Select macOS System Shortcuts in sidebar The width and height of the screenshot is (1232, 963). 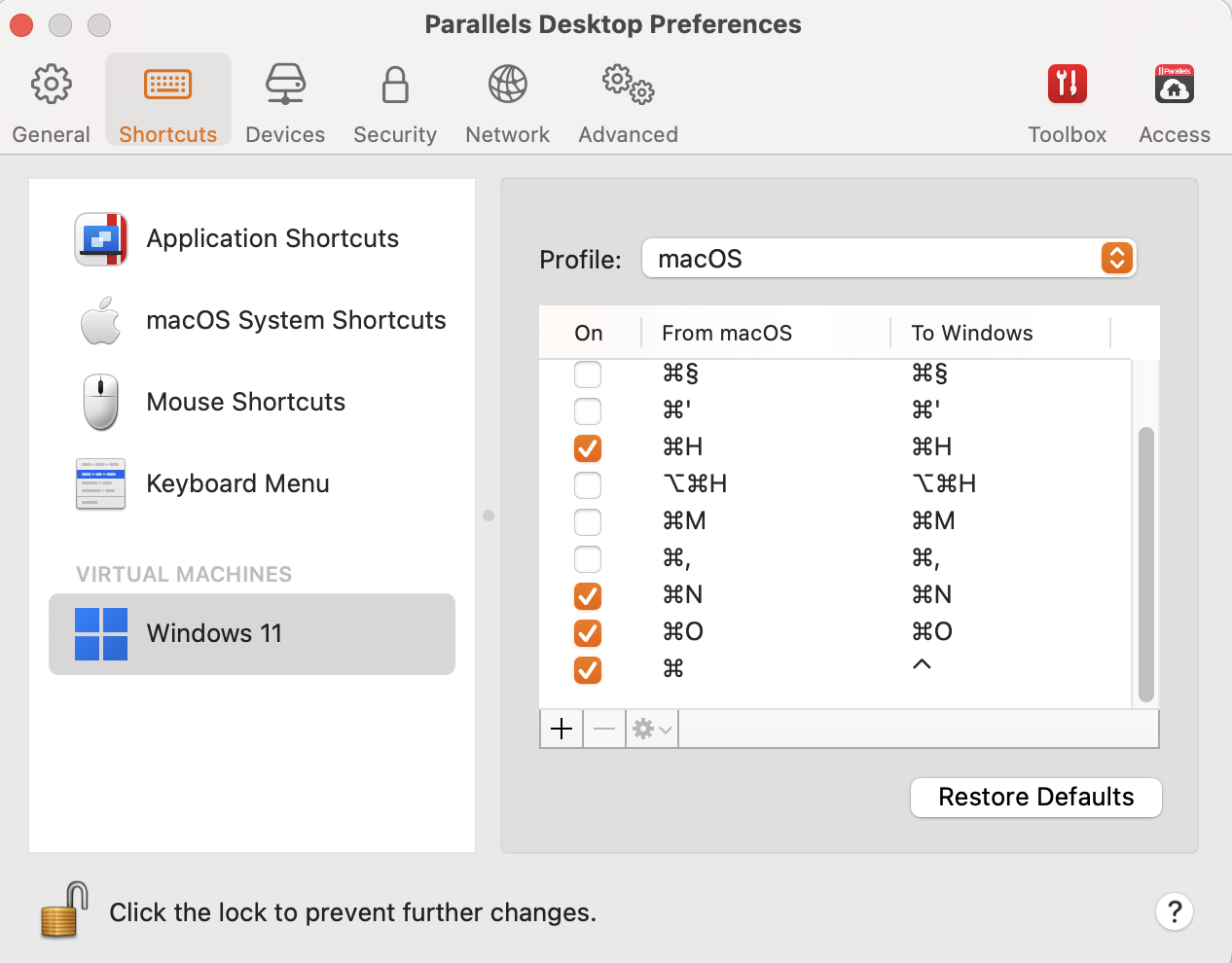[296, 320]
